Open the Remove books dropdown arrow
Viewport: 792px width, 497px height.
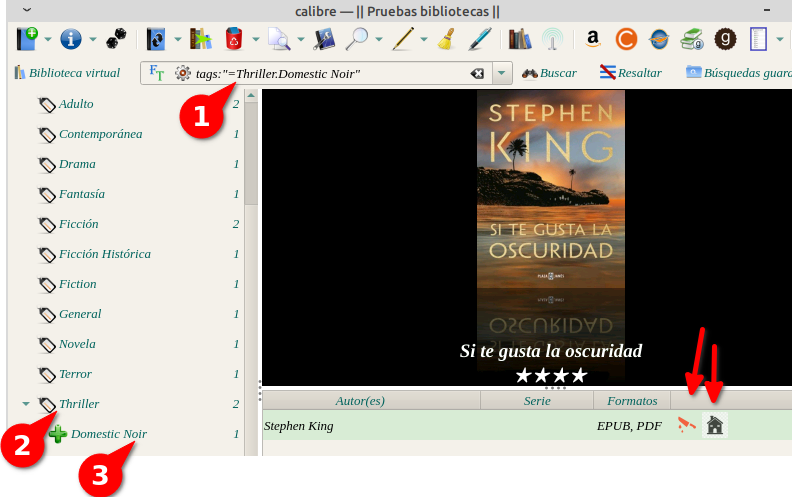pos(256,39)
